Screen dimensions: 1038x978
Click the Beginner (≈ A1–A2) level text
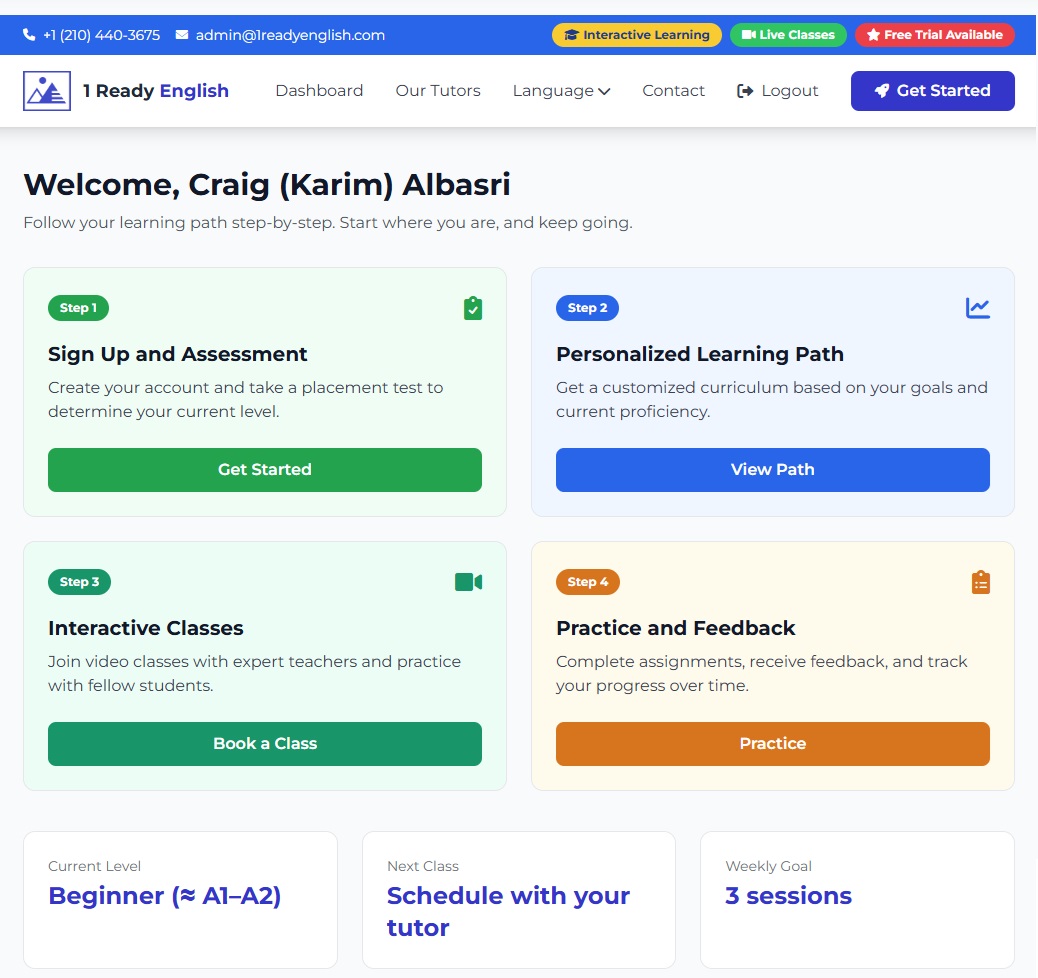tap(165, 896)
